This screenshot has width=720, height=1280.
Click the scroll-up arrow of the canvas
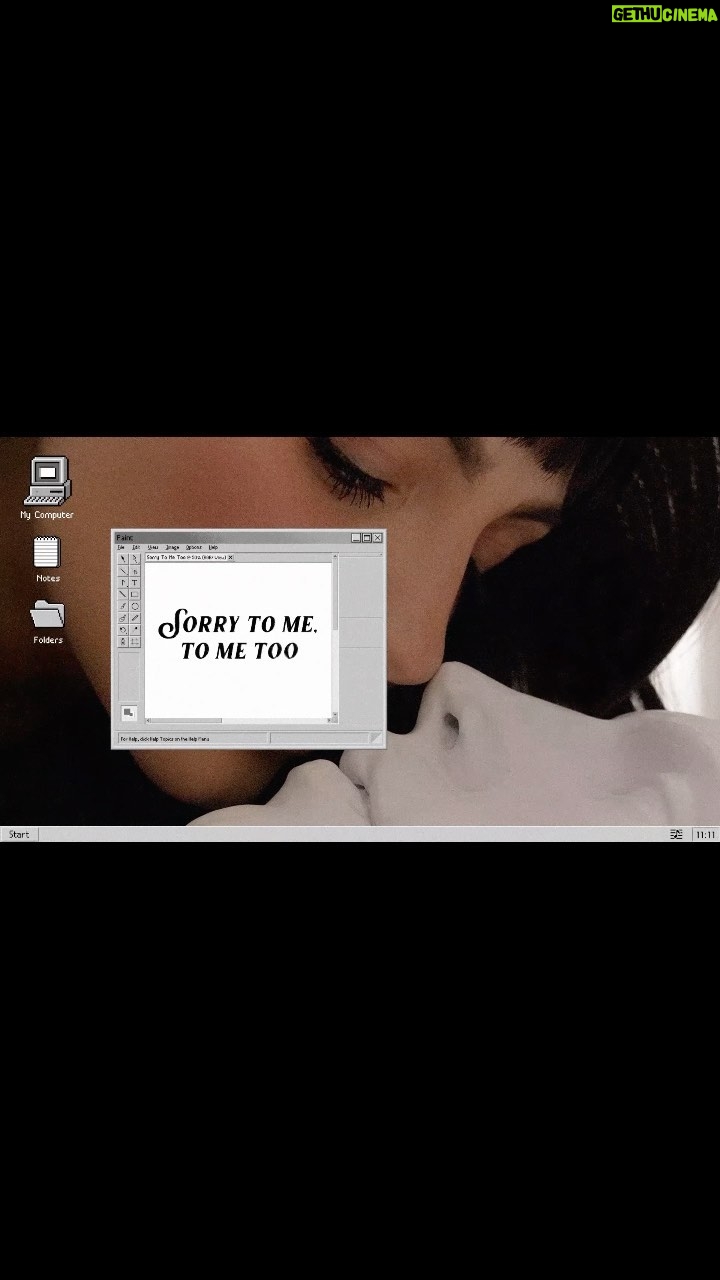[x=335, y=556]
